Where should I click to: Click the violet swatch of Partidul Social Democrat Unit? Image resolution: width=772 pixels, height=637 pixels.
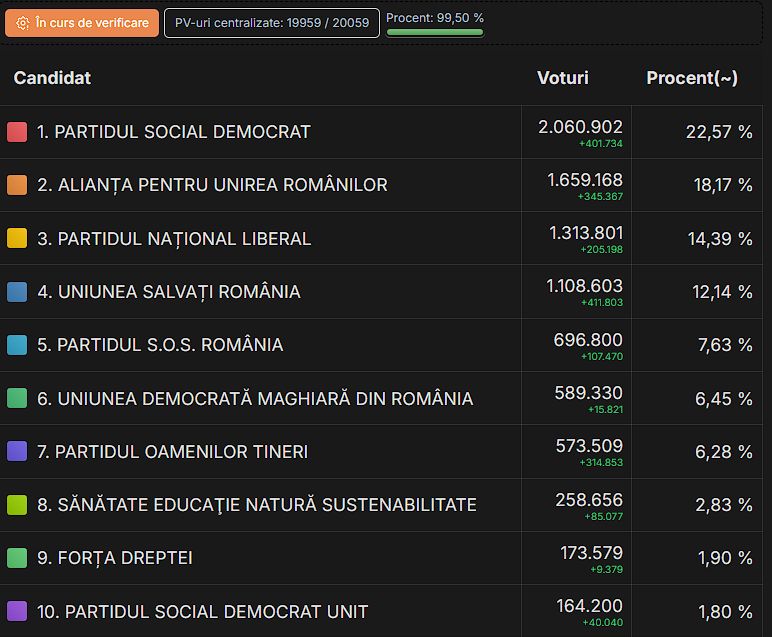[x=17, y=611]
